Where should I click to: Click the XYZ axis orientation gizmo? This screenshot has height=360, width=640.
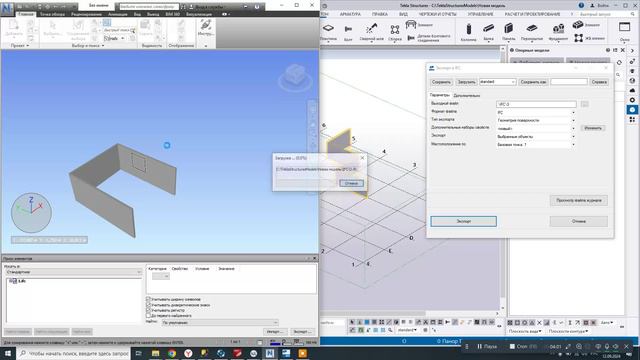point(31,212)
